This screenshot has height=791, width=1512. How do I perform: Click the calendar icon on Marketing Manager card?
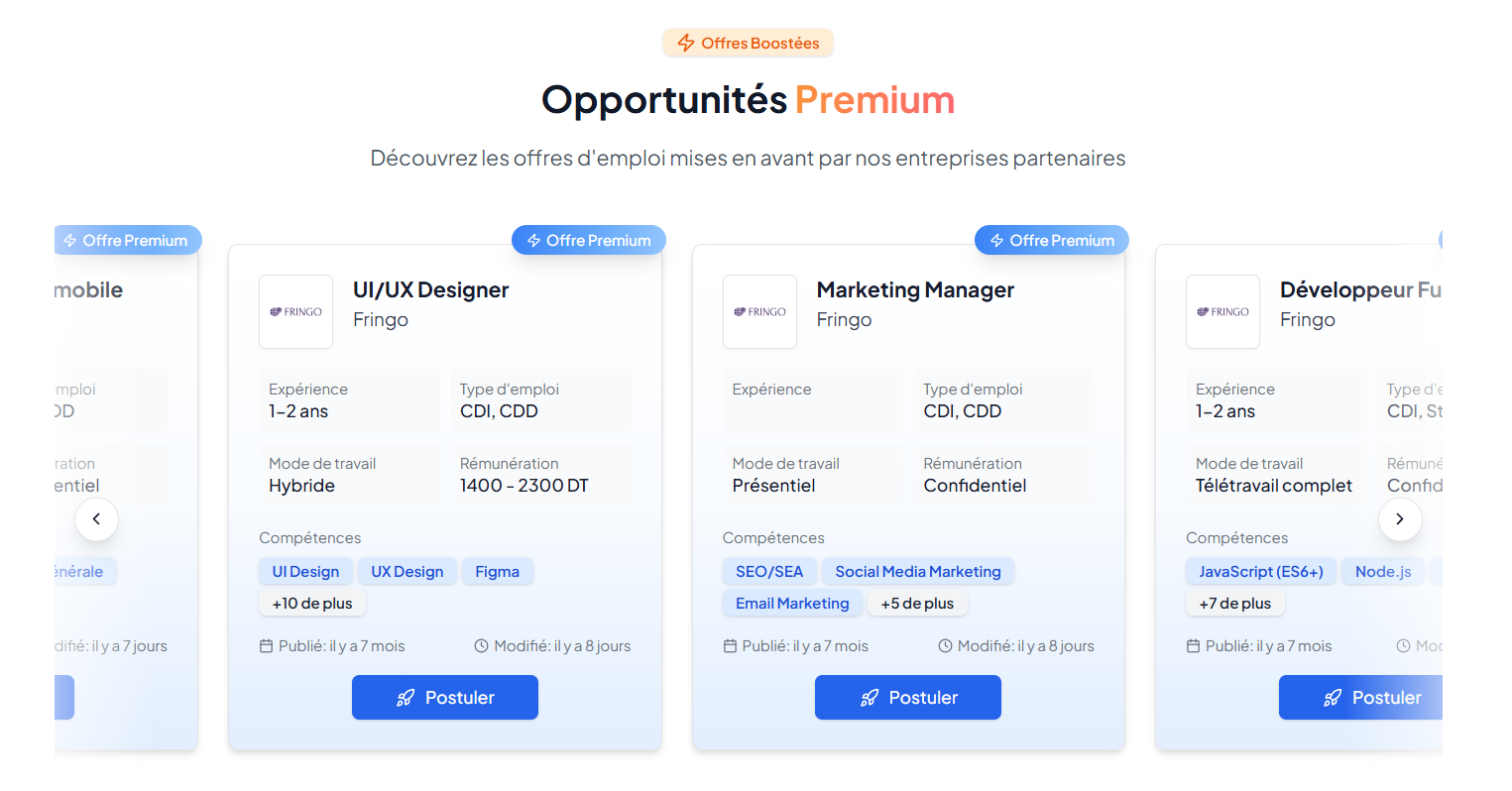point(730,646)
